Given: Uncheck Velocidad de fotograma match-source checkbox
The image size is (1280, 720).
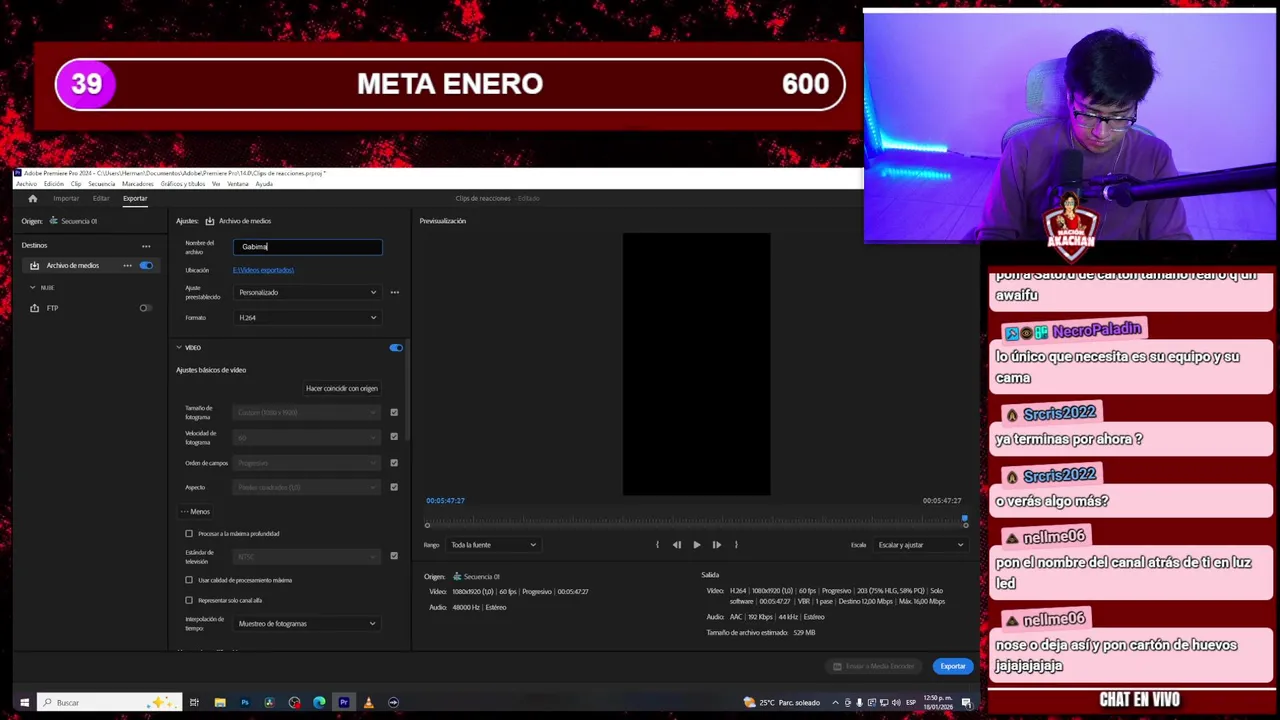Looking at the screenshot, I should click(394, 437).
